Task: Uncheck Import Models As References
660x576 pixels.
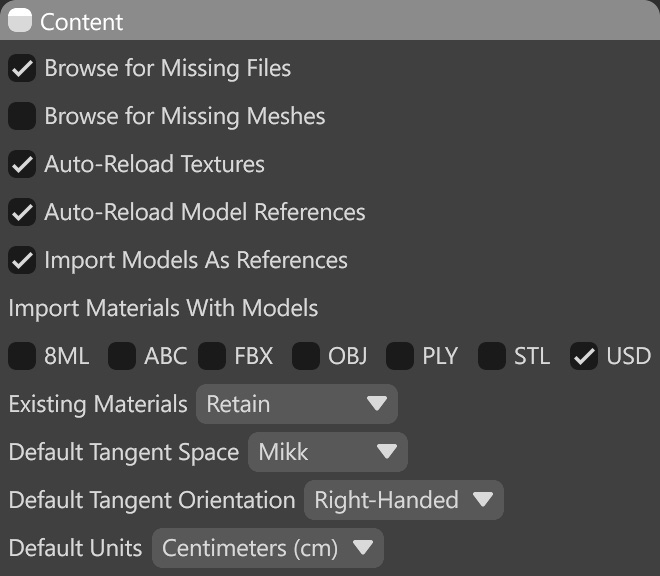Action: [22, 260]
